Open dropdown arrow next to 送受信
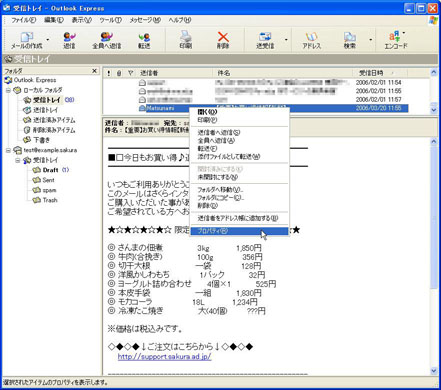The height and width of the screenshot is (390, 441). pos(286,40)
